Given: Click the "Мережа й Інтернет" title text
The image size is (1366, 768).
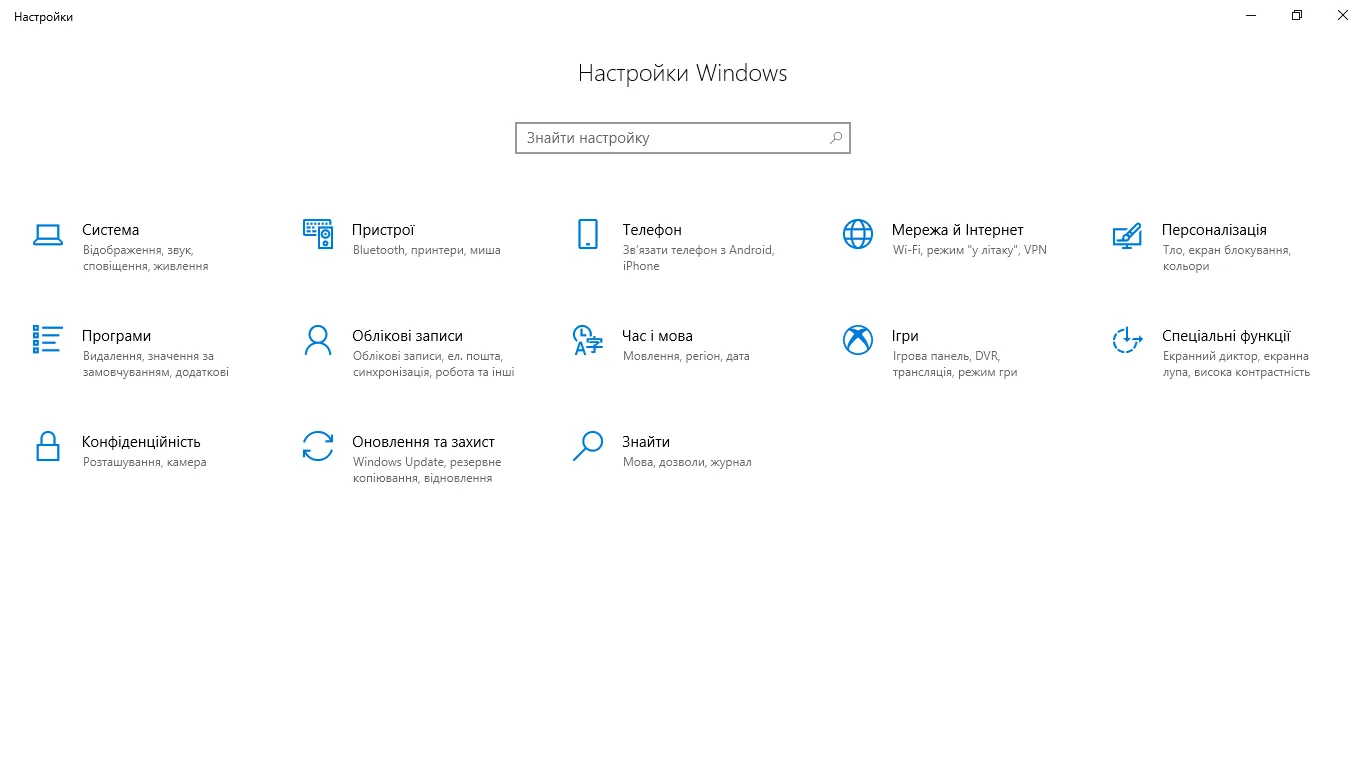Looking at the screenshot, I should tap(958, 230).
